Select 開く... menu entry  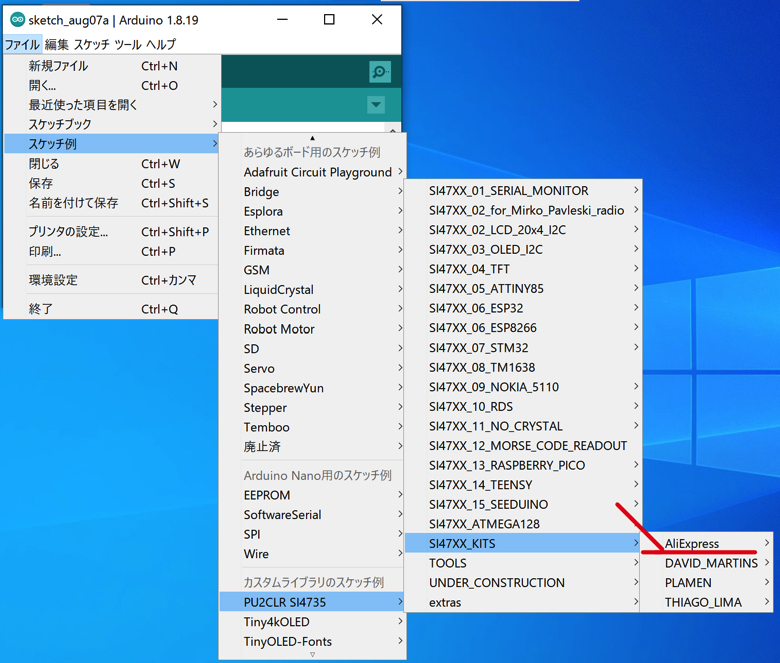point(111,86)
